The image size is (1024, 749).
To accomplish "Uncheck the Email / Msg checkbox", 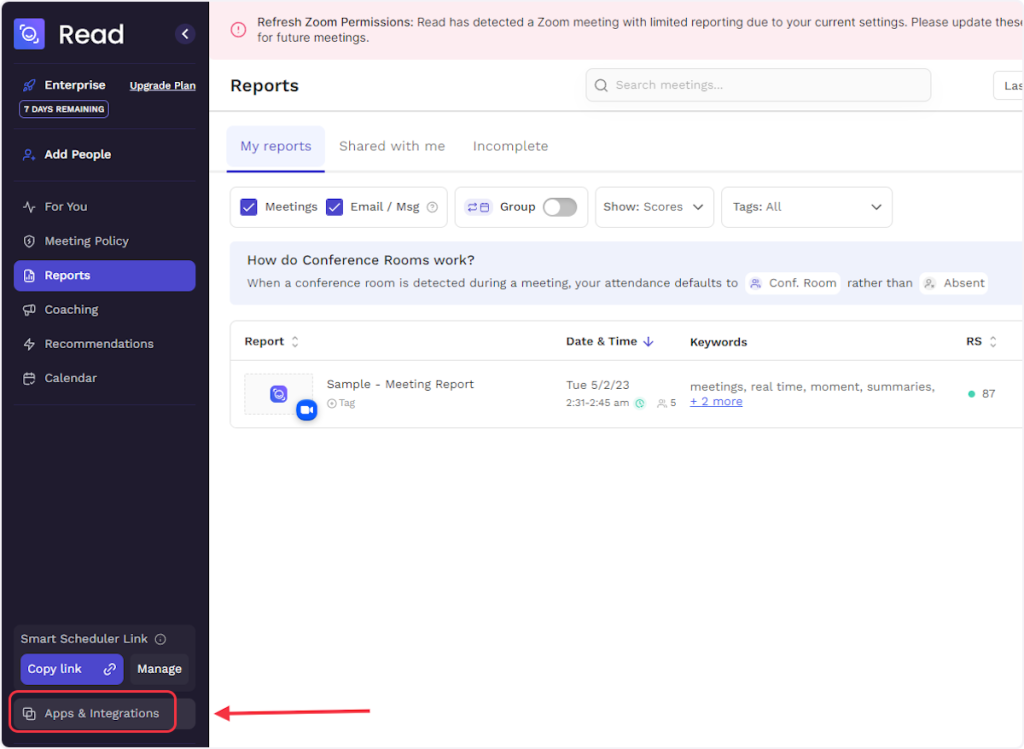I will point(335,207).
